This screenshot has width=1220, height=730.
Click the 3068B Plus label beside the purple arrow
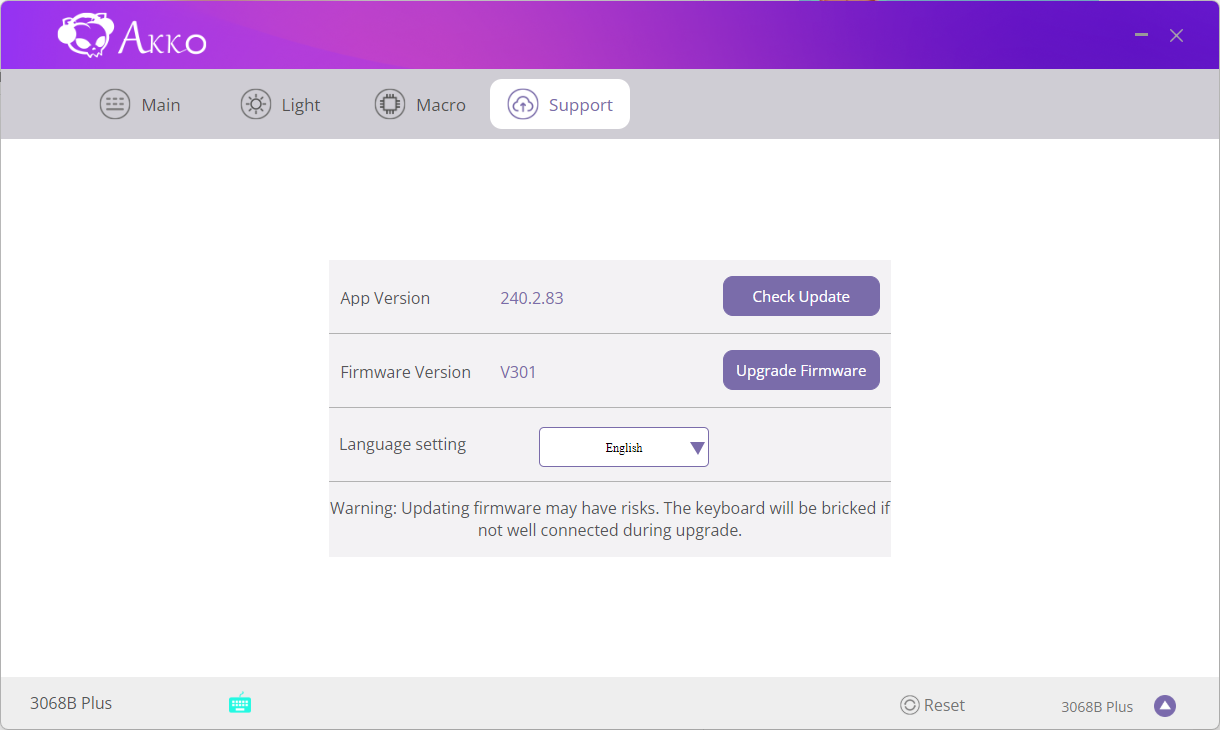click(x=1097, y=707)
